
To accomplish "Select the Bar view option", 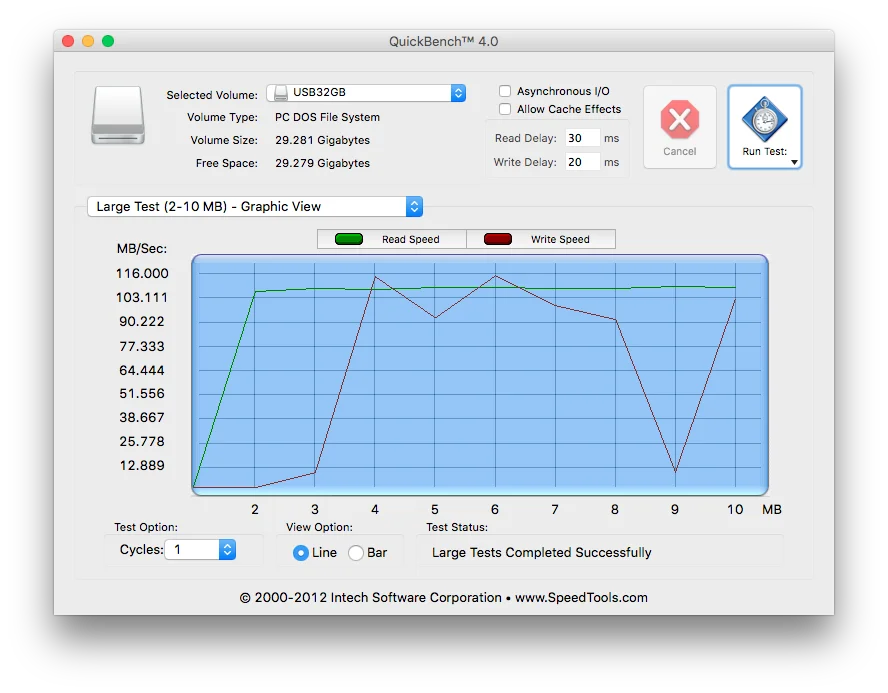I will point(356,553).
